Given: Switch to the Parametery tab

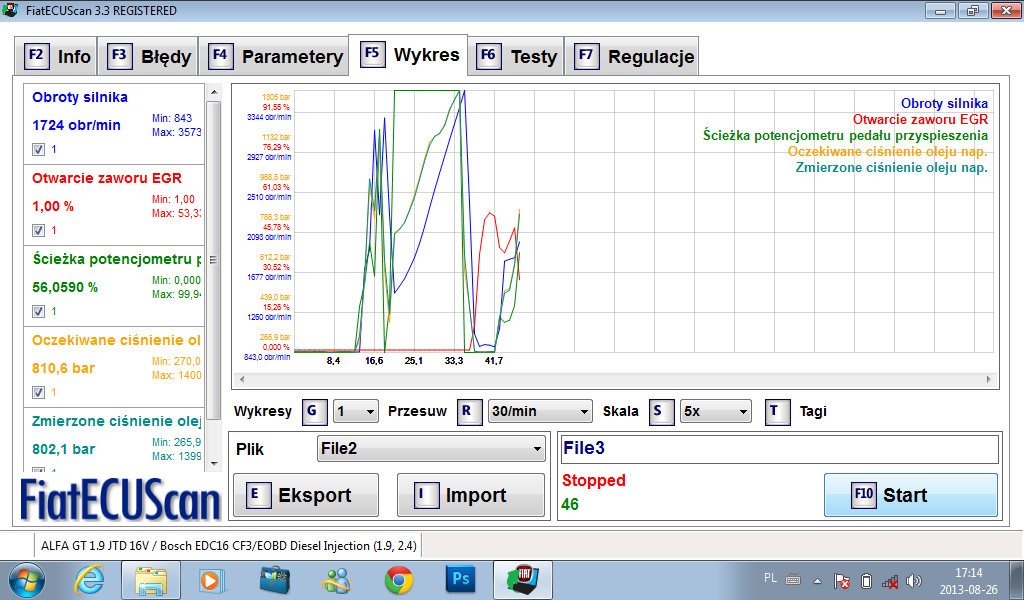Looking at the screenshot, I should tap(276, 56).
